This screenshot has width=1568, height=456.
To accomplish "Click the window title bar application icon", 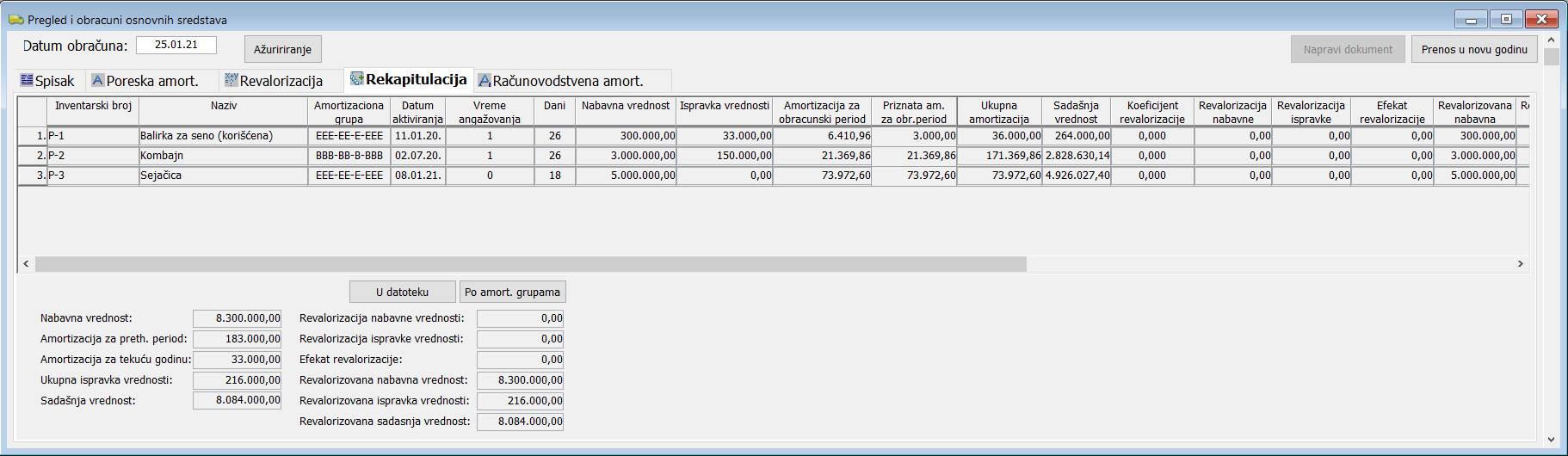I will click(x=15, y=20).
